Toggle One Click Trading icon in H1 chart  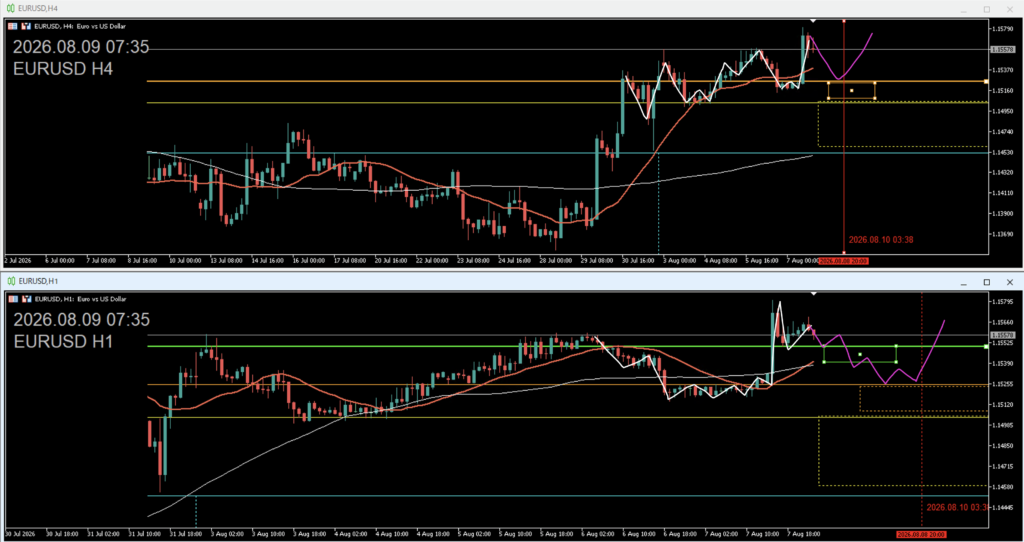pos(27,298)
